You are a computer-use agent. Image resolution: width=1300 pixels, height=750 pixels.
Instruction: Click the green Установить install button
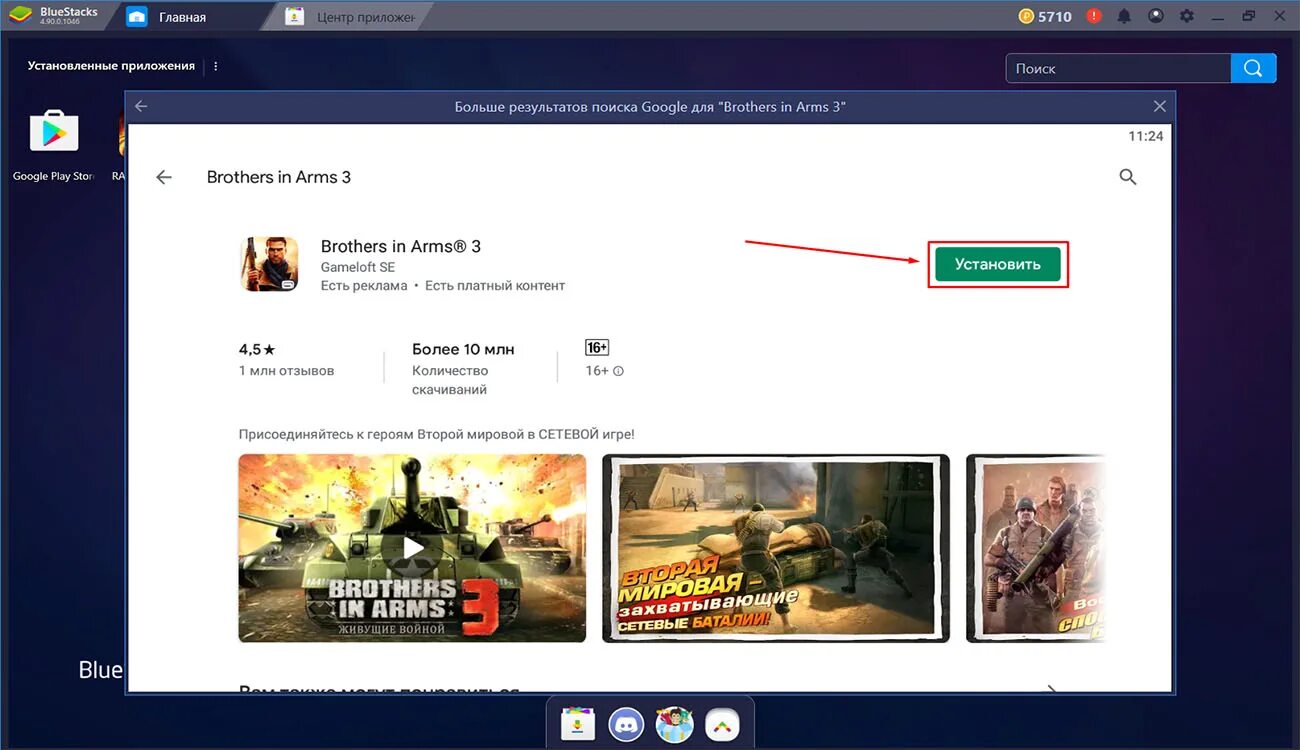[997, 264]
